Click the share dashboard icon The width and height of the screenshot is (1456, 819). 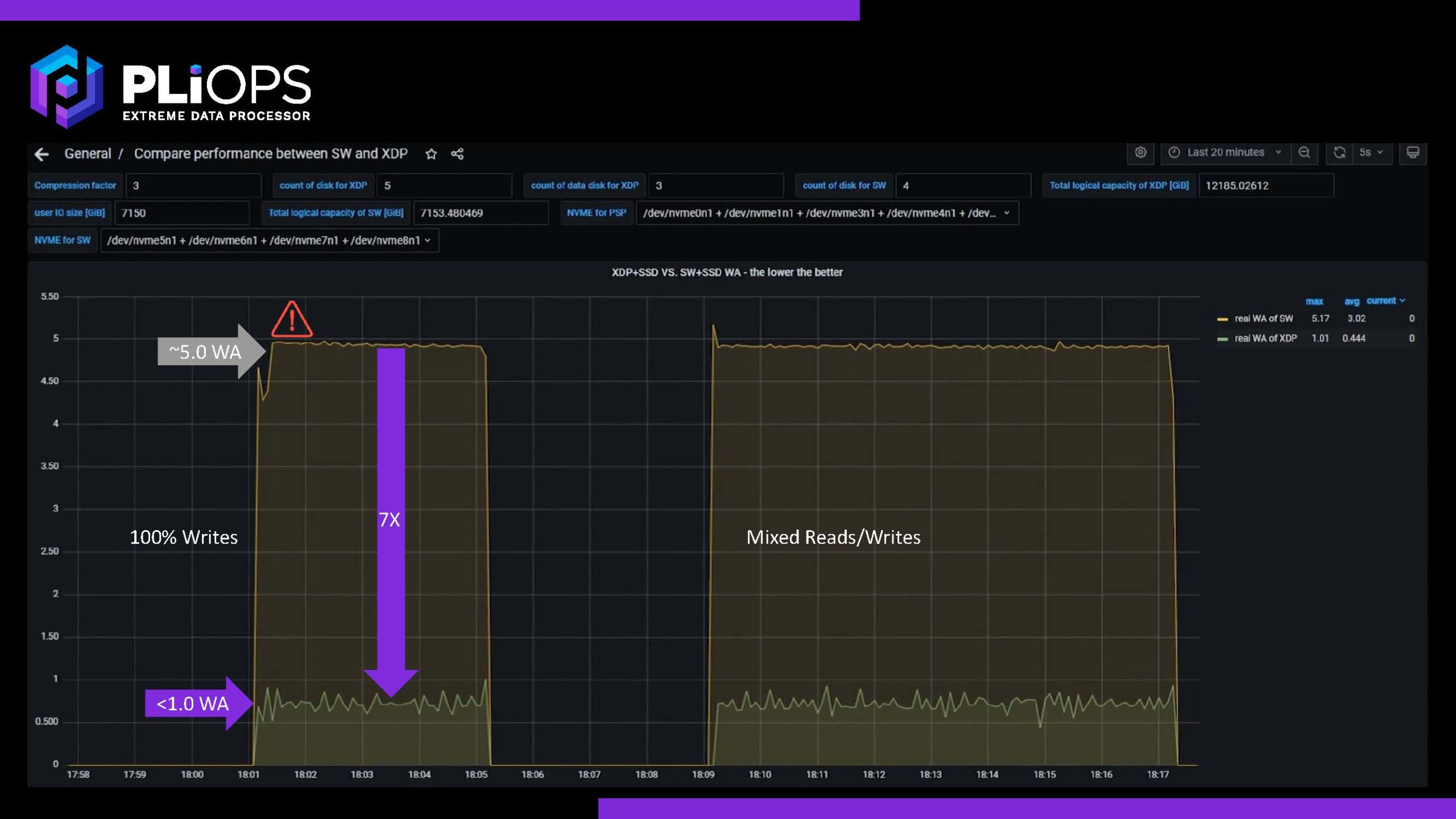point(457,154)
